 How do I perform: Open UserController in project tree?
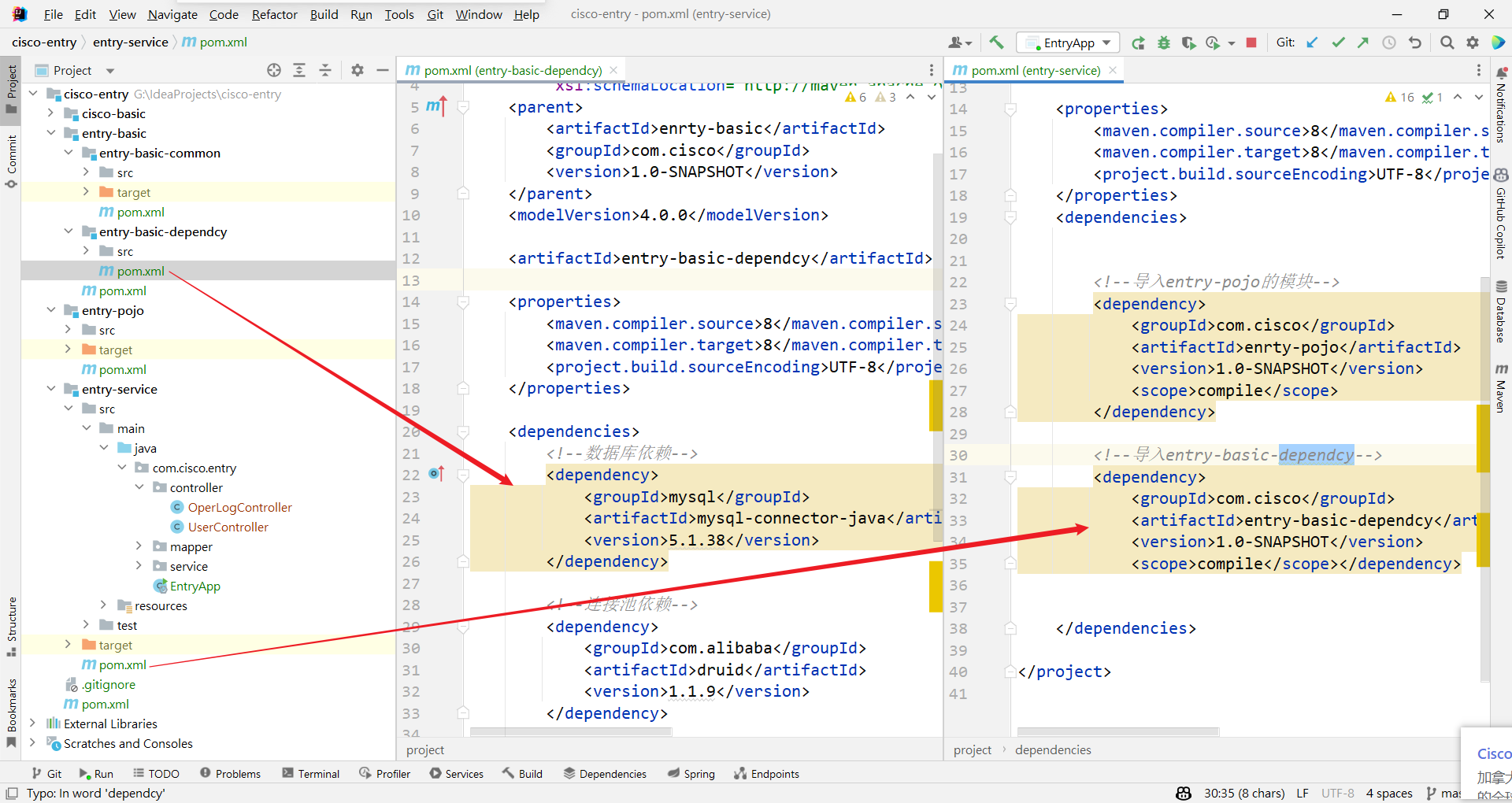coord(228,527)
